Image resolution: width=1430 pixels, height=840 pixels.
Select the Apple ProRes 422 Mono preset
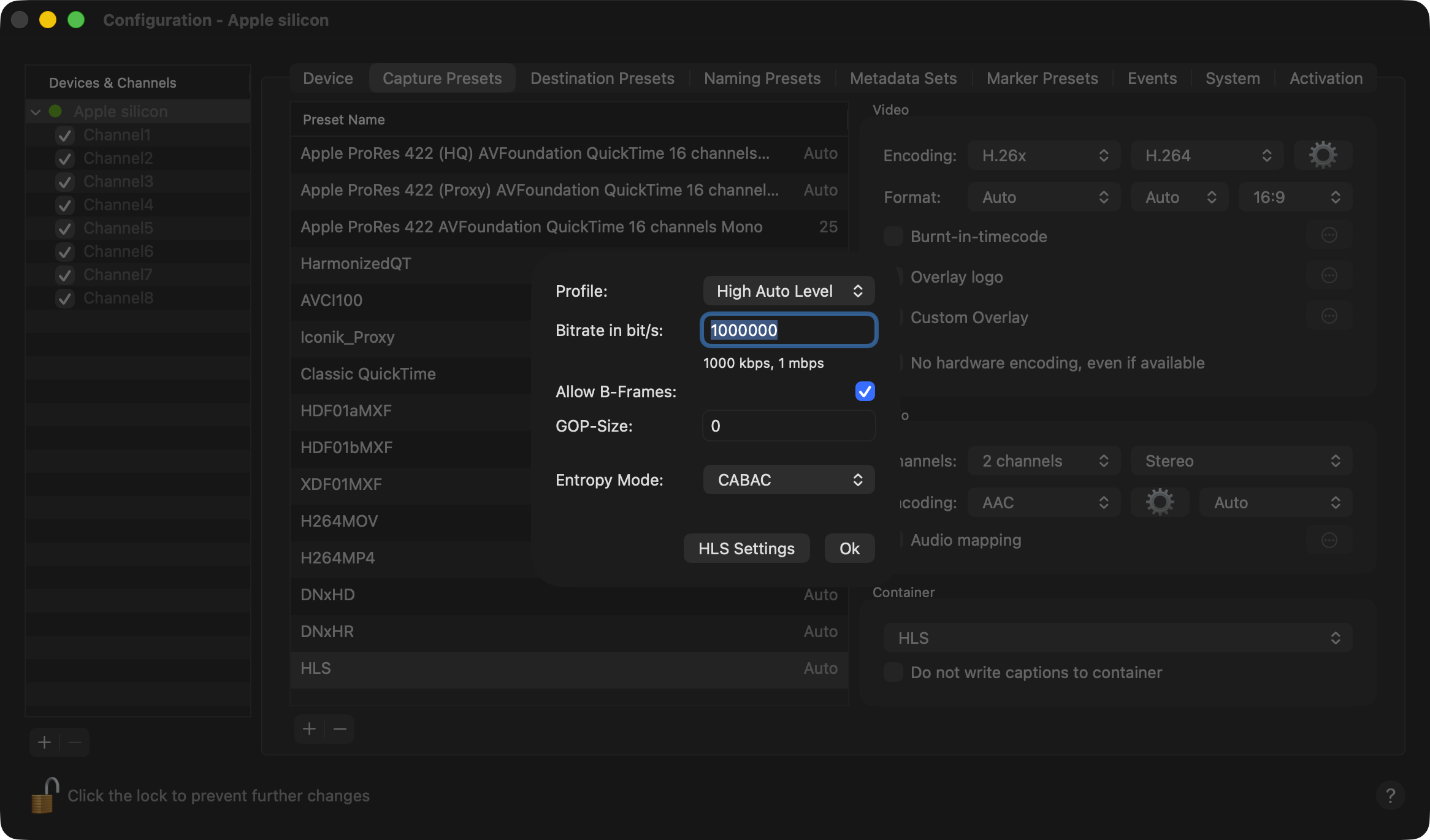click(569, 227)
